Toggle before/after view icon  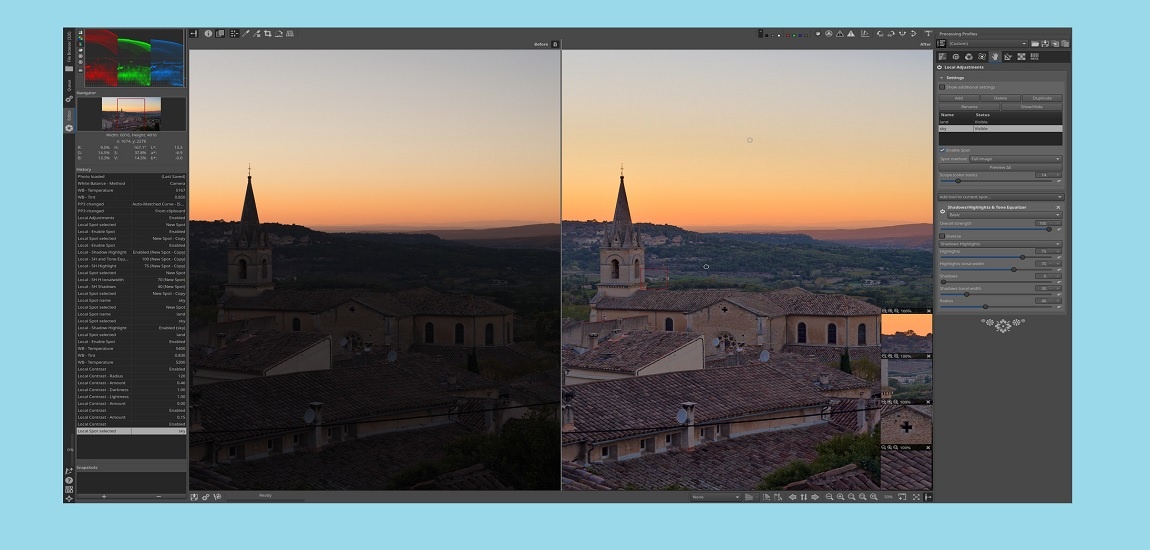pos(220,34)
